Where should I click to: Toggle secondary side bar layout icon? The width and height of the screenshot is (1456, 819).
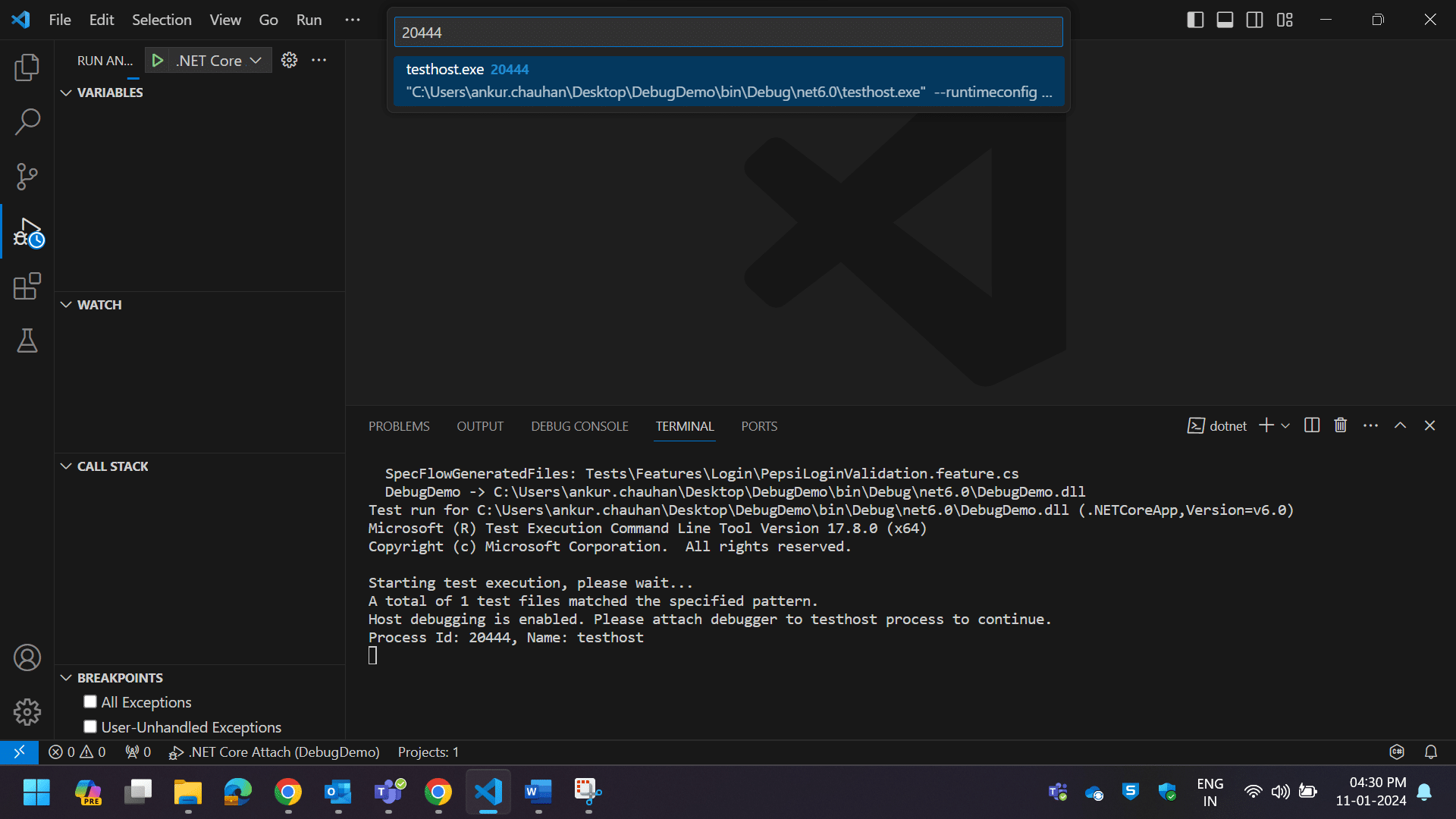coord(1255,20)
